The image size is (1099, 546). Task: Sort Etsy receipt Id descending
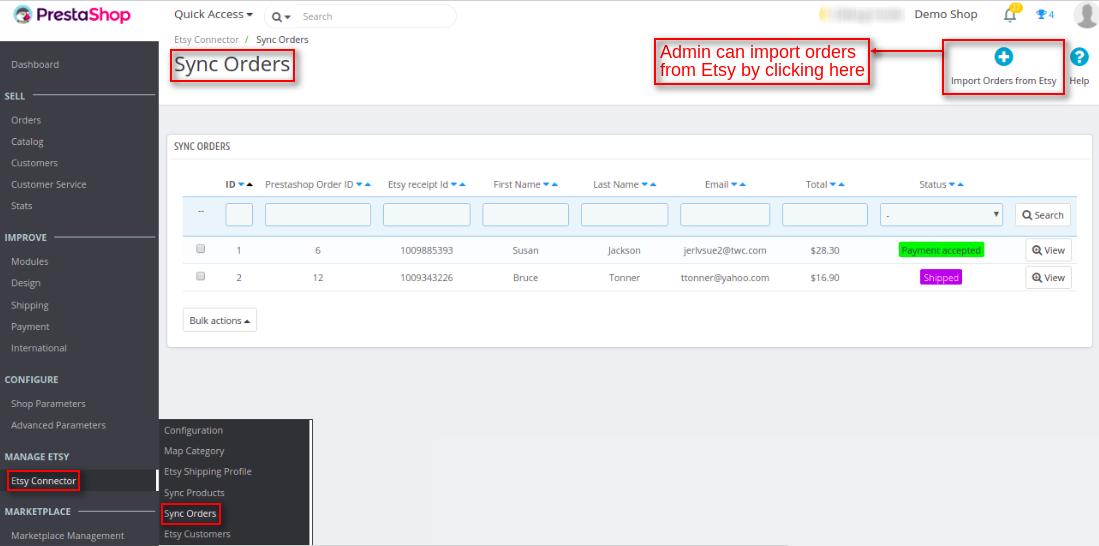454,185
